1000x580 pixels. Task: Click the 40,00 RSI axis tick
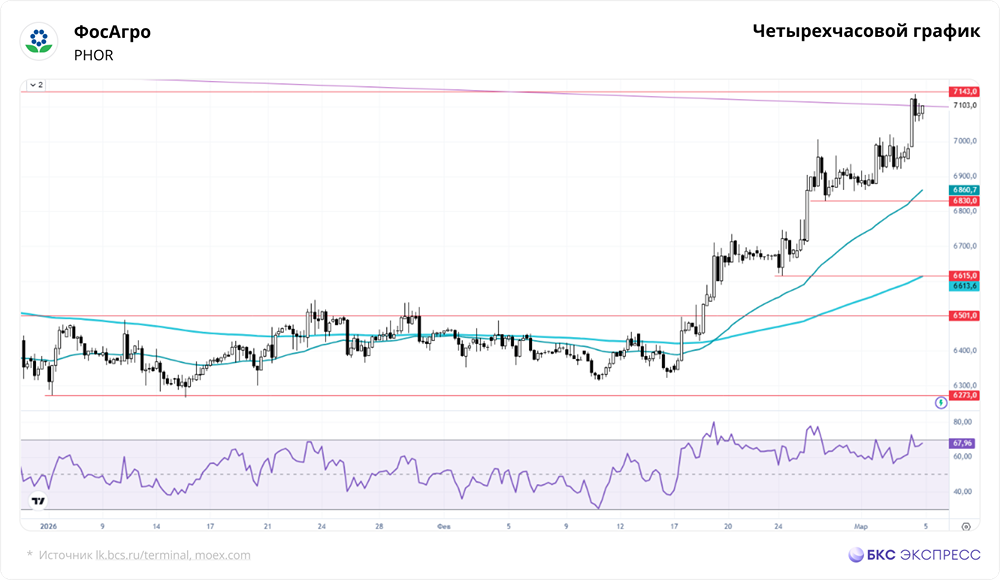(962, 491)
